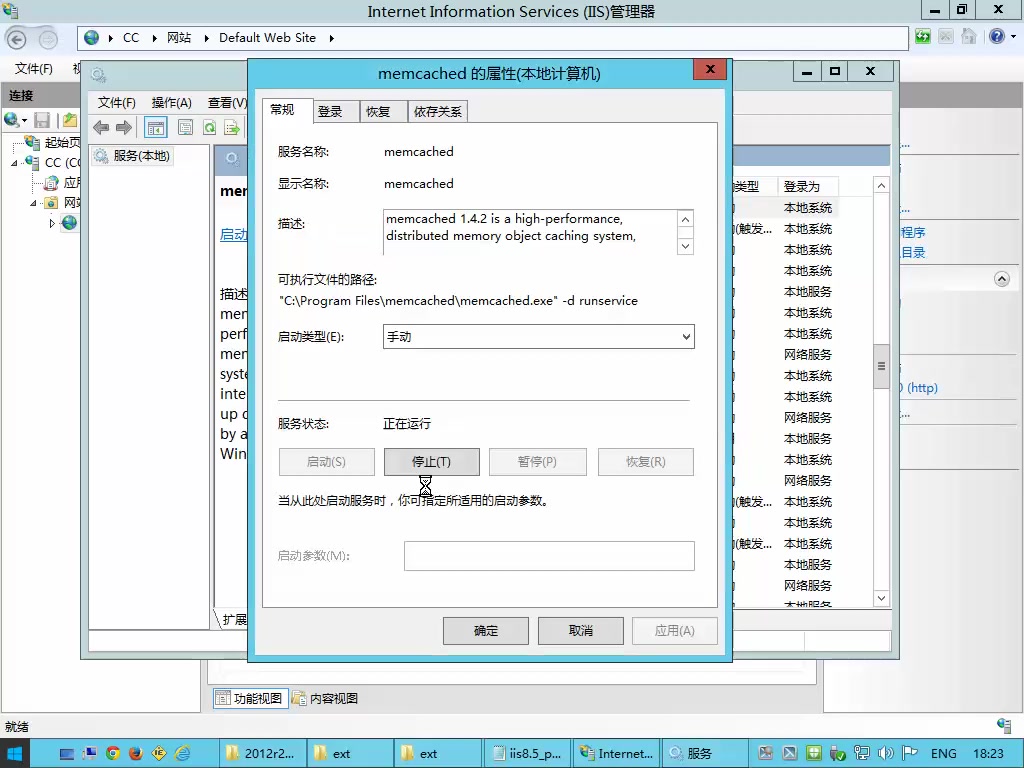Click the refresh icon in IIS address bar
This screenshot has height=768, width=1024.
click(923, 37)
